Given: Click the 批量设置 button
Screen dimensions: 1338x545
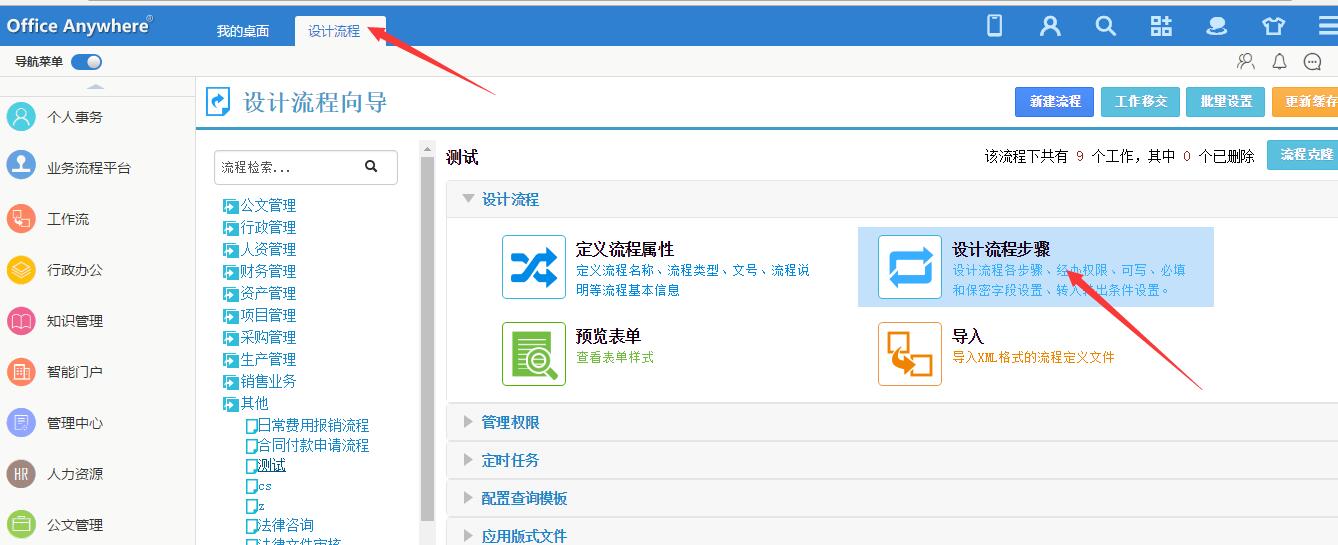Looking at the screenshot, I should pos(1226,102).
